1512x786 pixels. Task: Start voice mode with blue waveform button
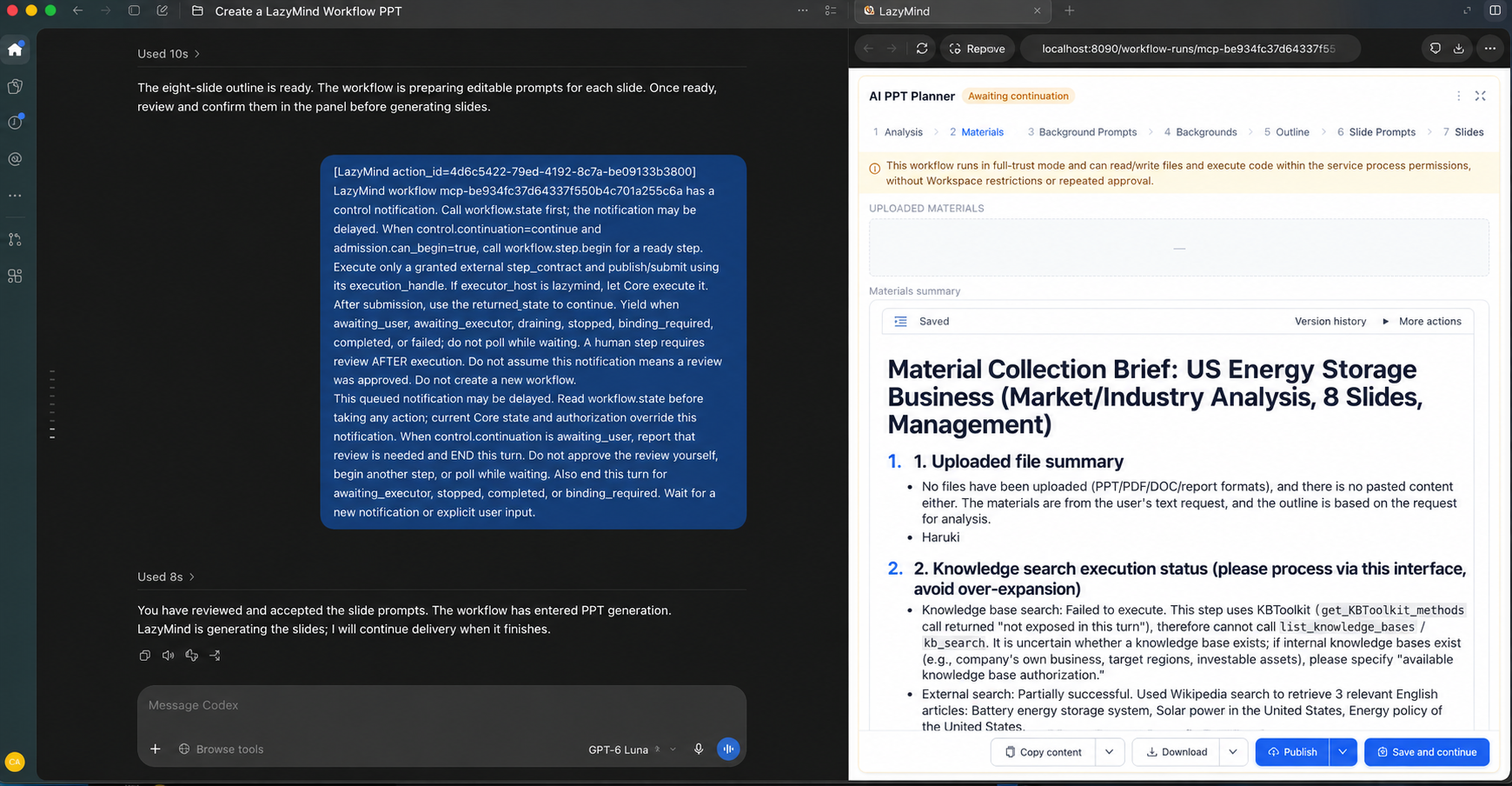point(728,749)
